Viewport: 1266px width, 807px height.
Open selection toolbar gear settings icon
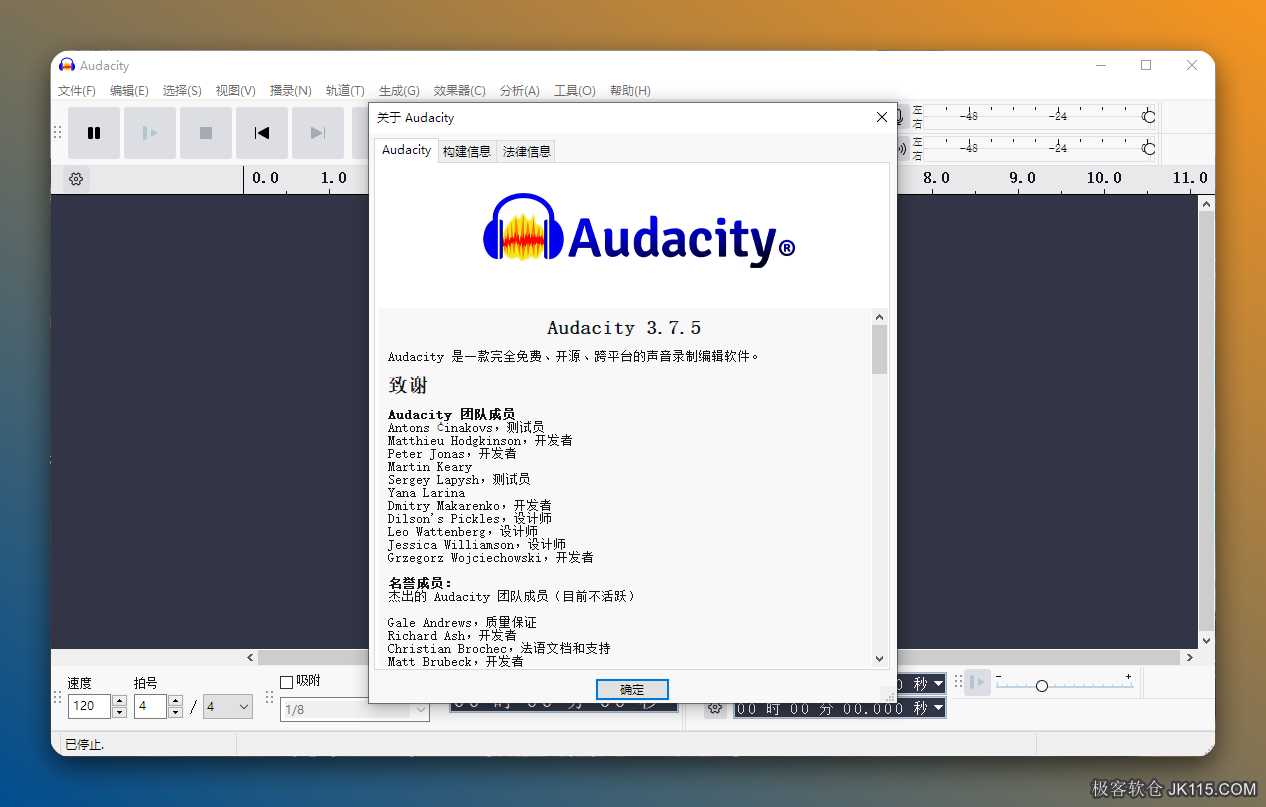[x=715, y=708]
